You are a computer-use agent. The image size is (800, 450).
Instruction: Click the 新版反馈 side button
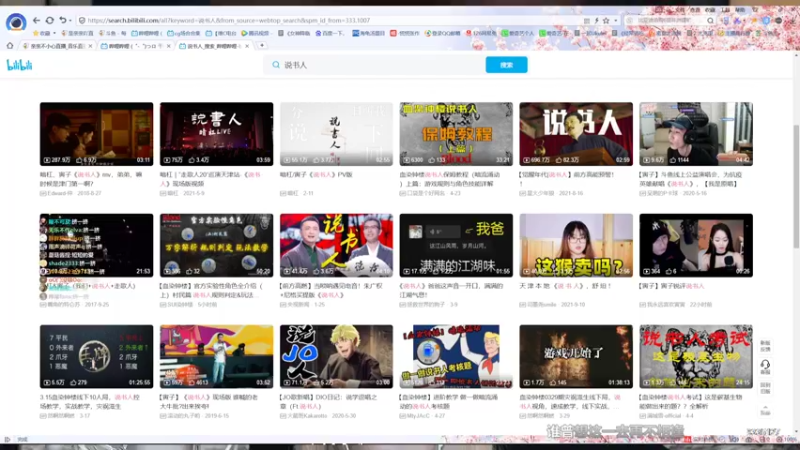coord(765,346)
